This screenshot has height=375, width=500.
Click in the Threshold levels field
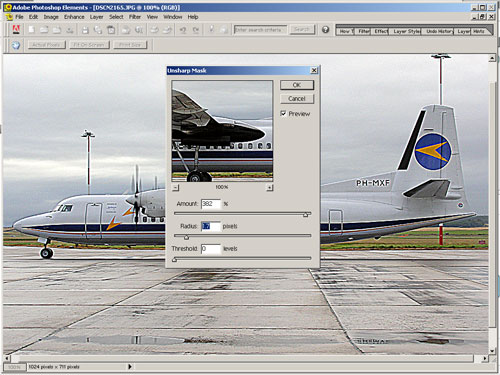pyautogui.click(x=211, y=249)
